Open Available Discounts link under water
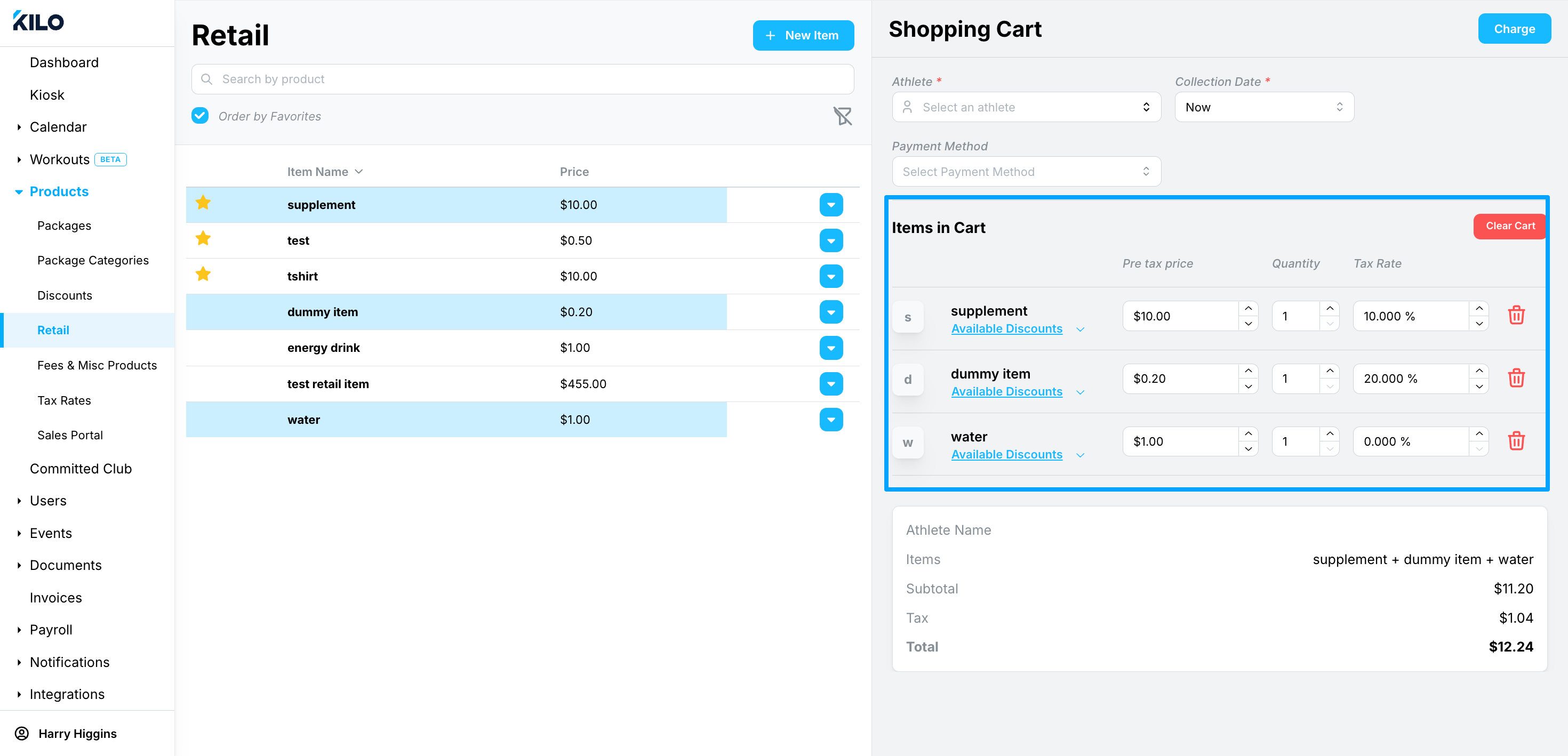This screenshot has width=1568, height=756. pos(1006,454)
